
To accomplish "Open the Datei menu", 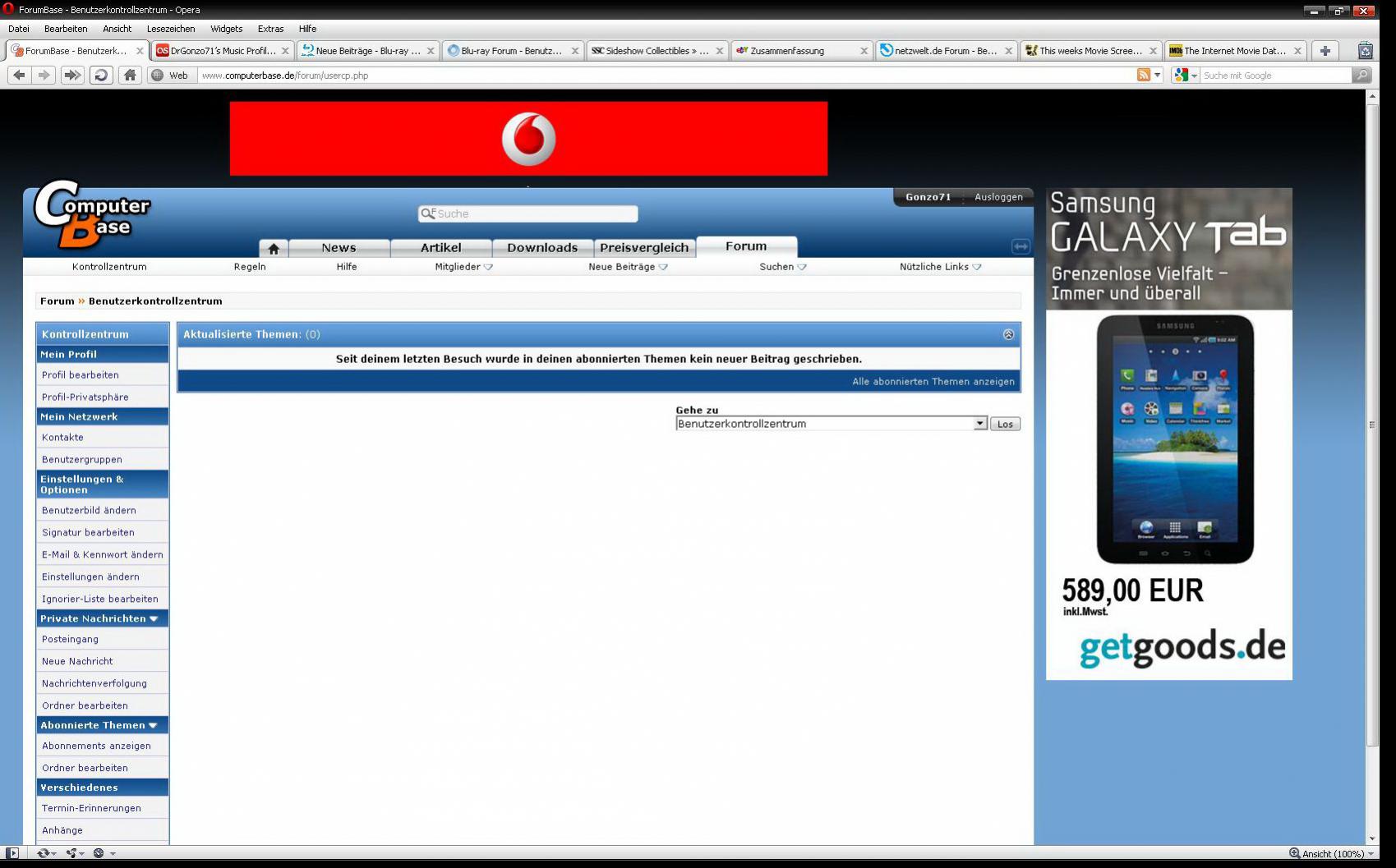I will [18, 29].
